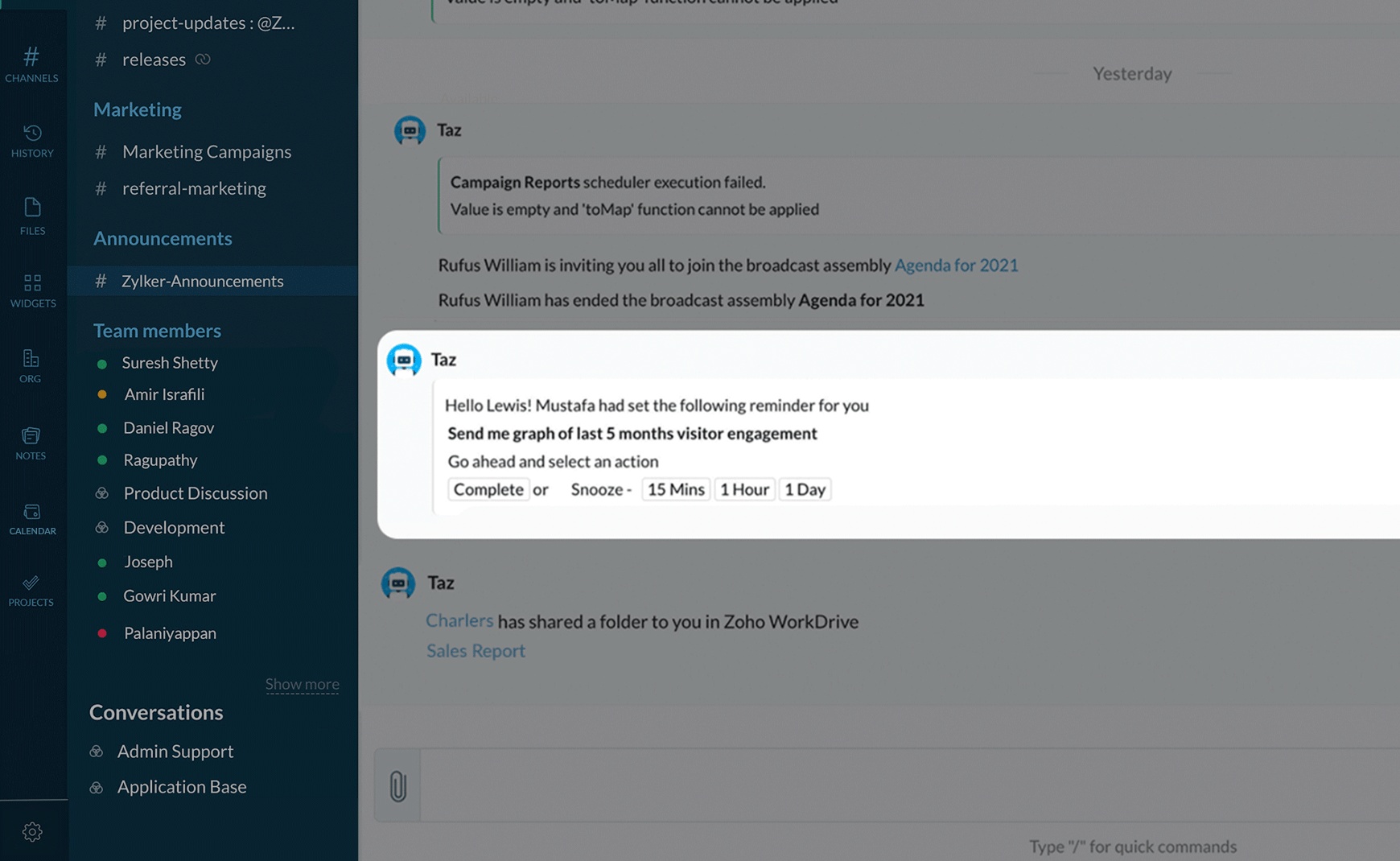The height and width of the screenshot is (861, 1400).
Task: Open the Sales Report folder link
Action: click(476, 650)
